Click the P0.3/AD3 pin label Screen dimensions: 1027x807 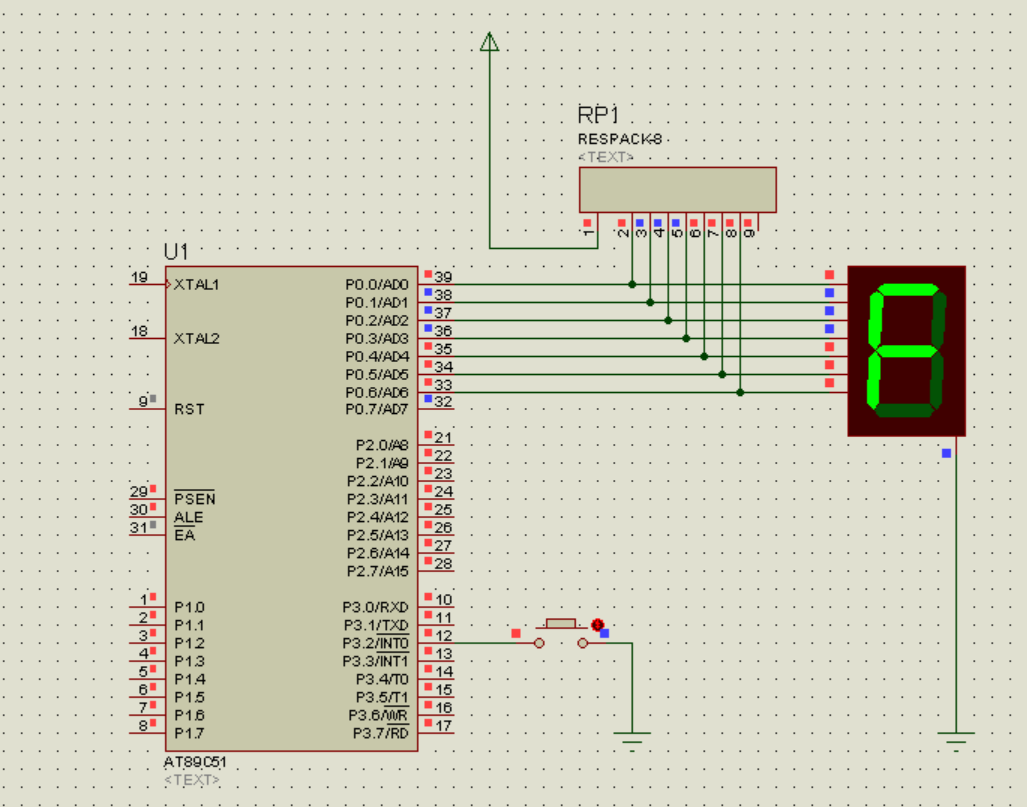[x=377, y=339]
